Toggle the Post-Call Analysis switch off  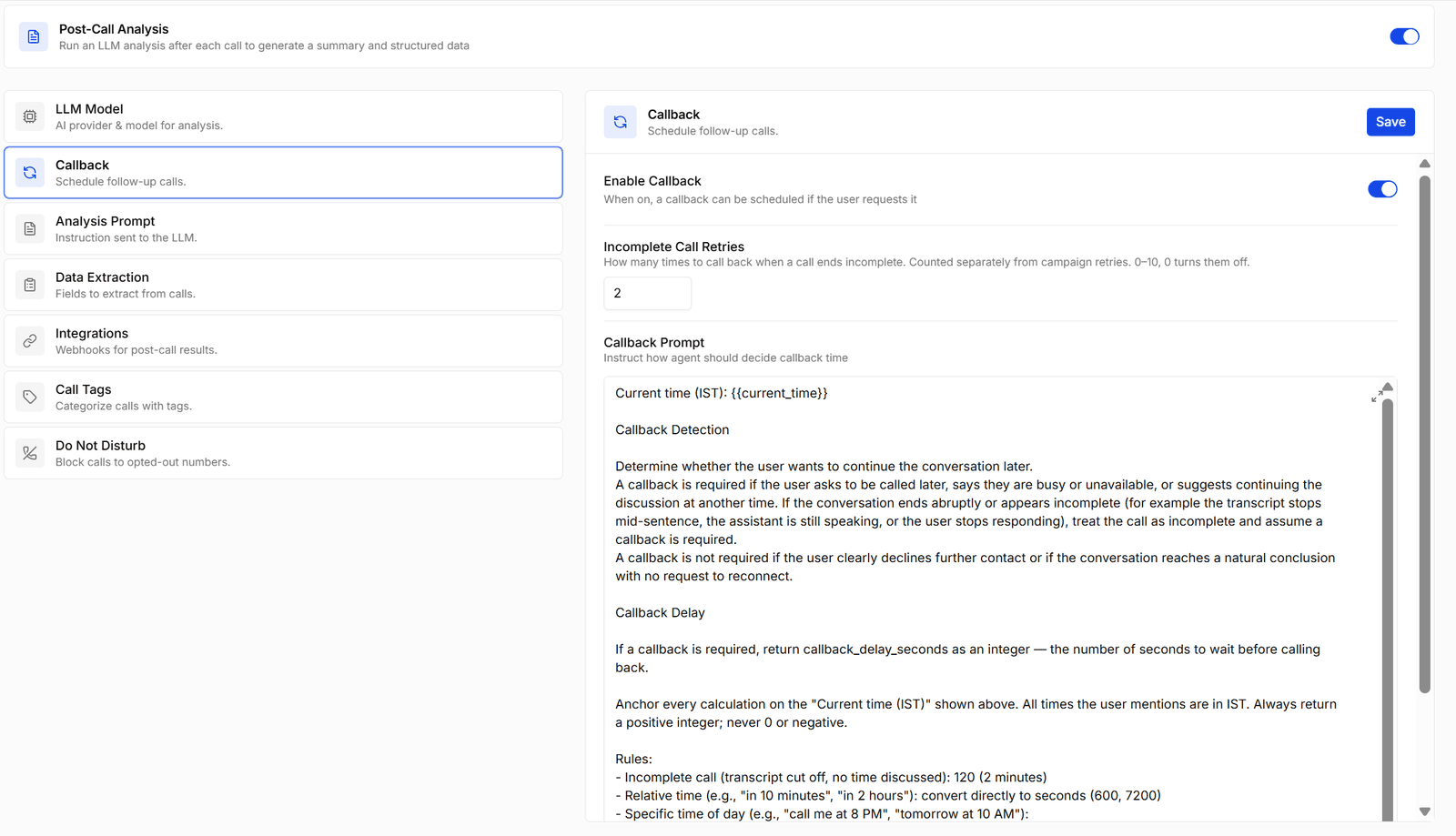(x=1404, y=36)
